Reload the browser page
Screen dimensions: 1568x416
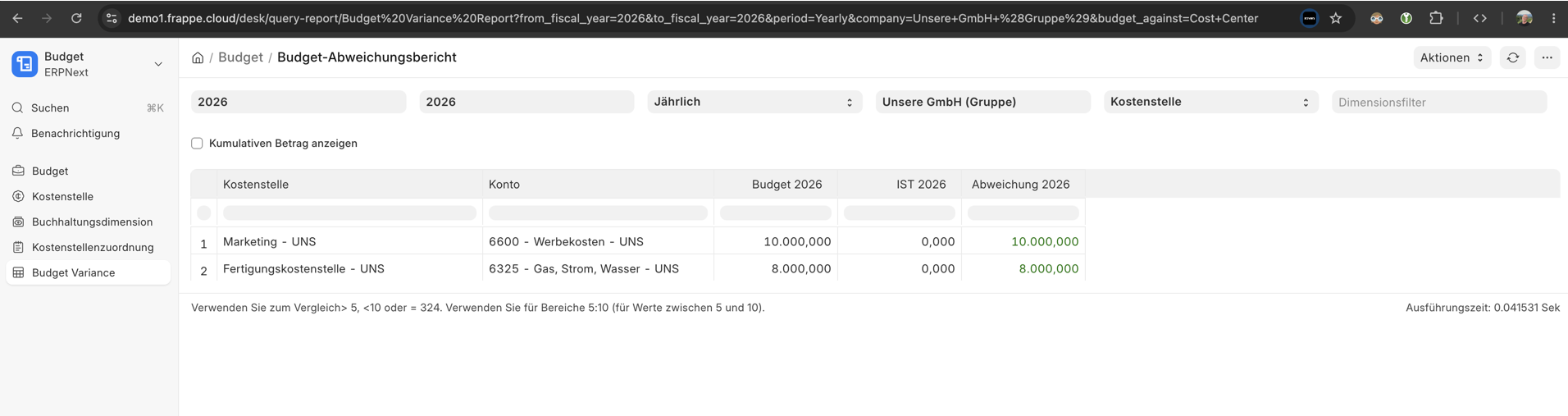pyautogui.click(x=76, y=18)
